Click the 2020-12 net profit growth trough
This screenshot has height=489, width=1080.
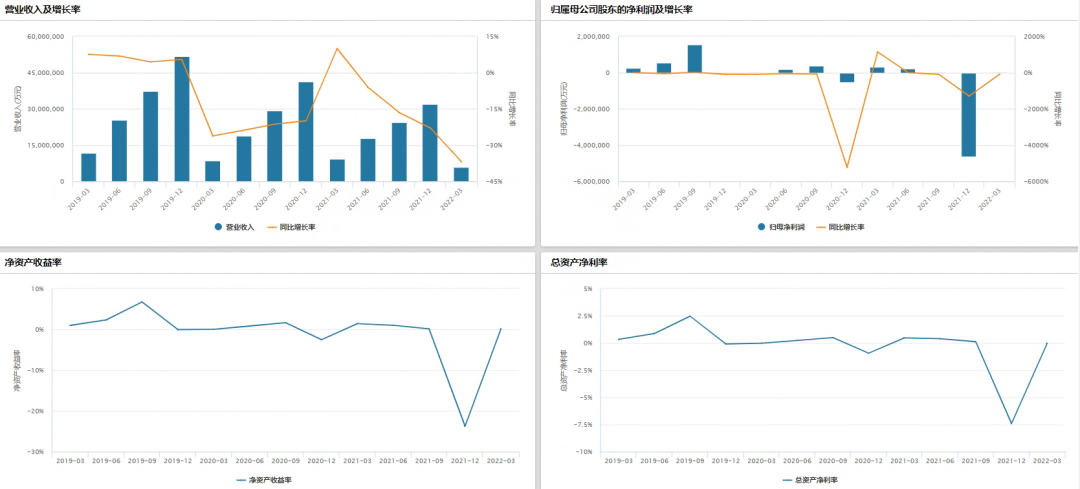[847, 167]
